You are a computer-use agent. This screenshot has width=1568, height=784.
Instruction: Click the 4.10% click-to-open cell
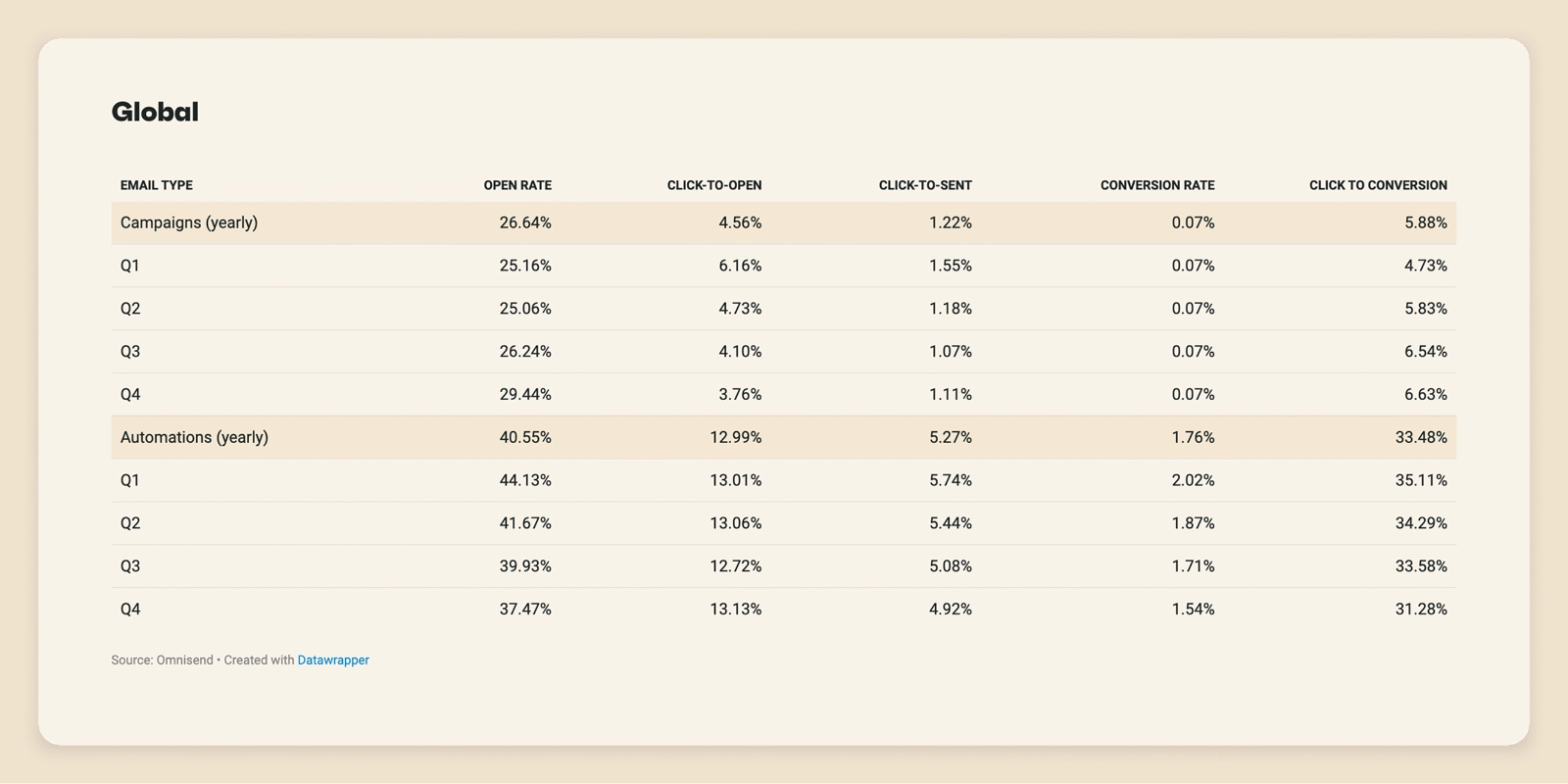coord(740,352)
